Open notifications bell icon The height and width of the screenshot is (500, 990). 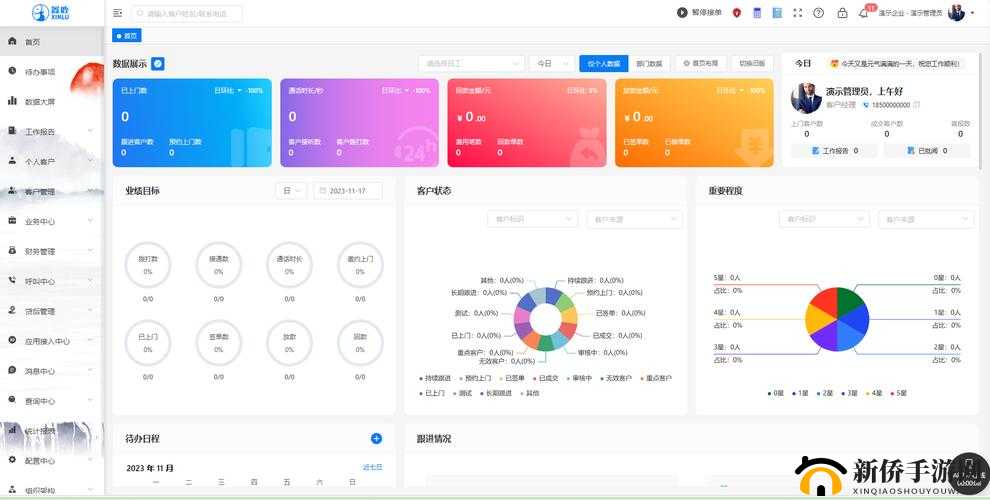pyautogui.click(x=863, y=13)
